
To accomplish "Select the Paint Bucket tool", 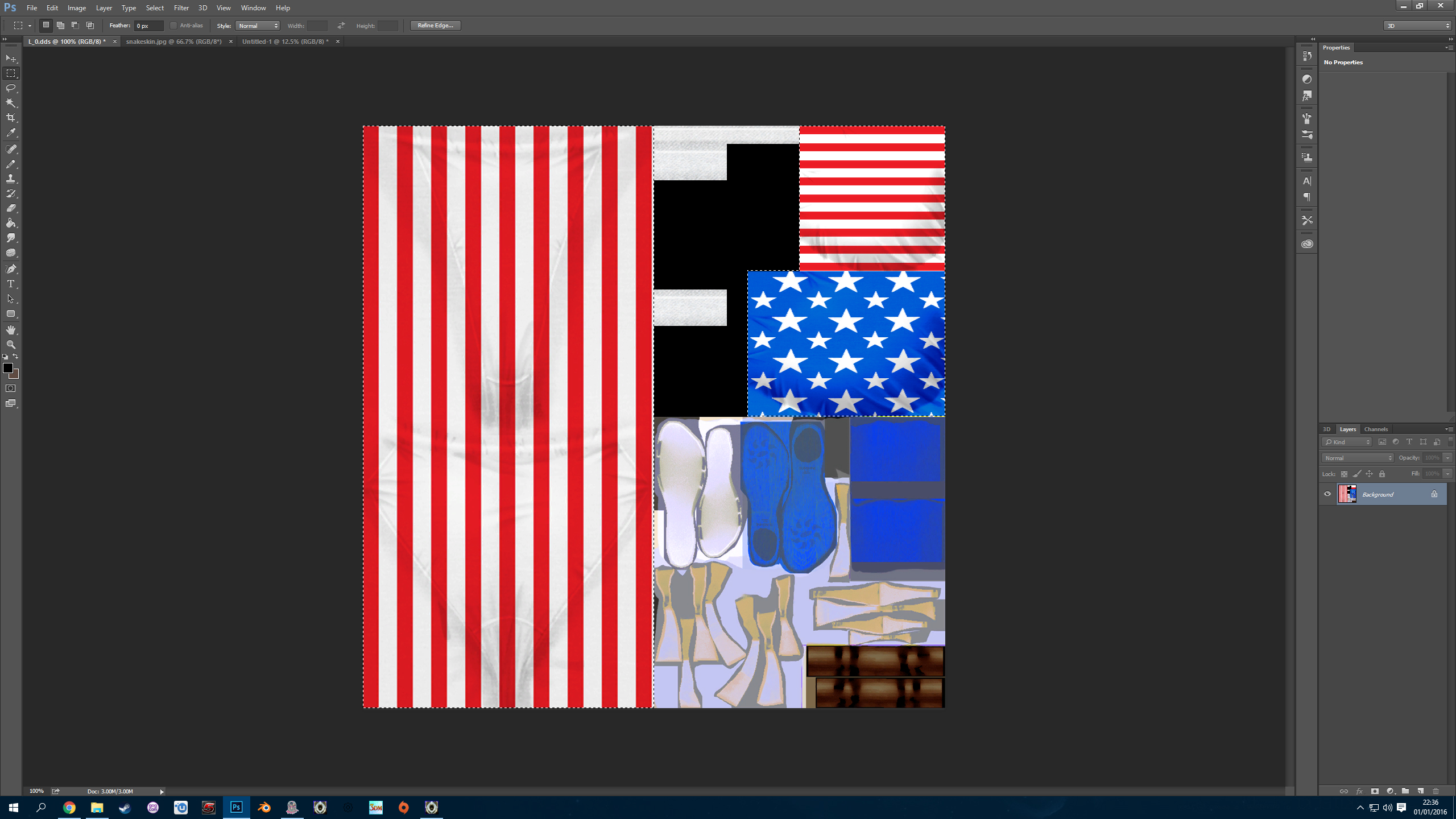I will pyautogui.click(x=11, y=223).
